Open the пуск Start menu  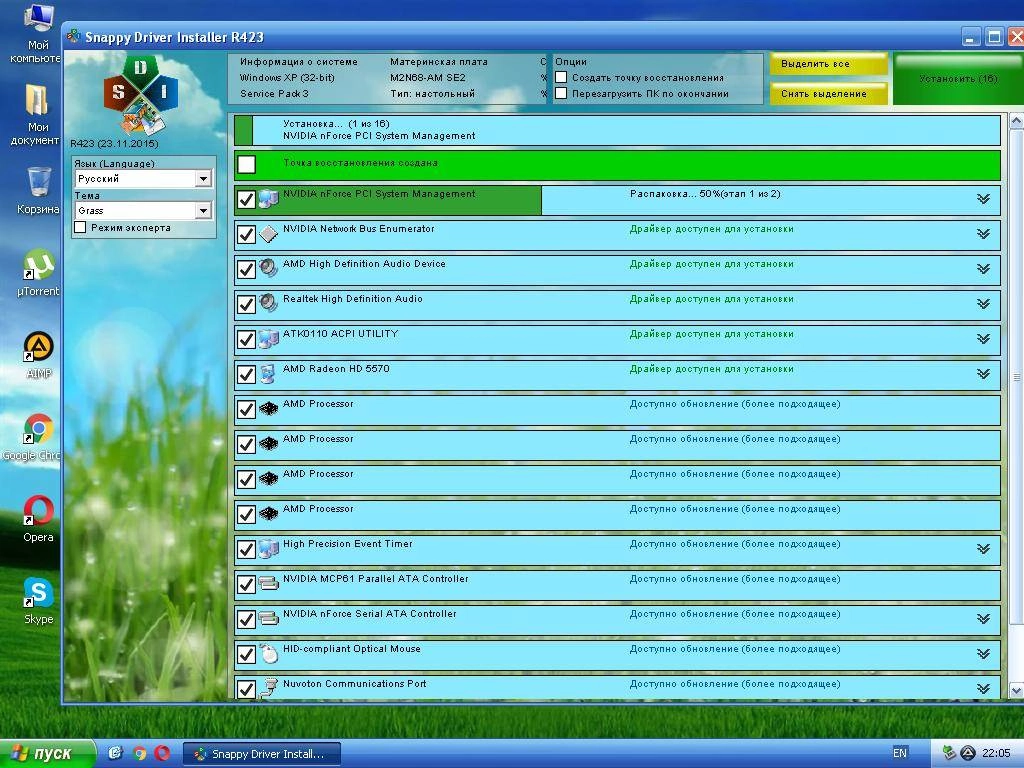tap(47, 754)
